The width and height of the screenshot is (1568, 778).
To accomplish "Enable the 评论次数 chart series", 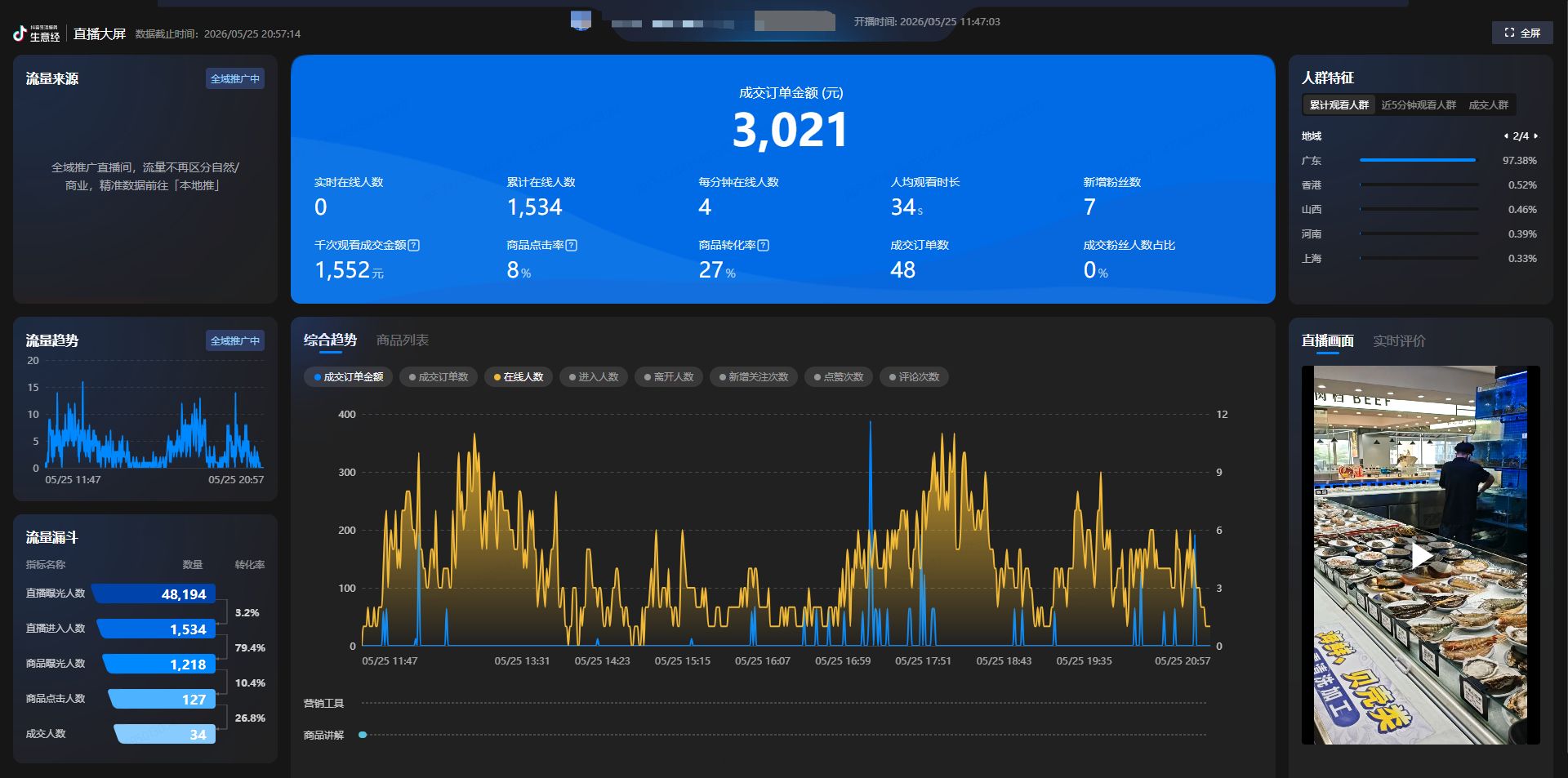I will (914, 377).
